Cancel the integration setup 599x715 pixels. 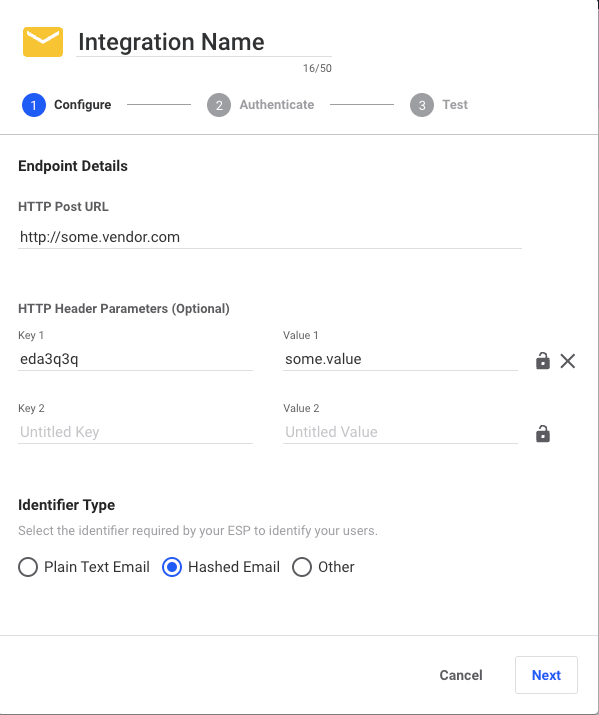tap(460, 675)
